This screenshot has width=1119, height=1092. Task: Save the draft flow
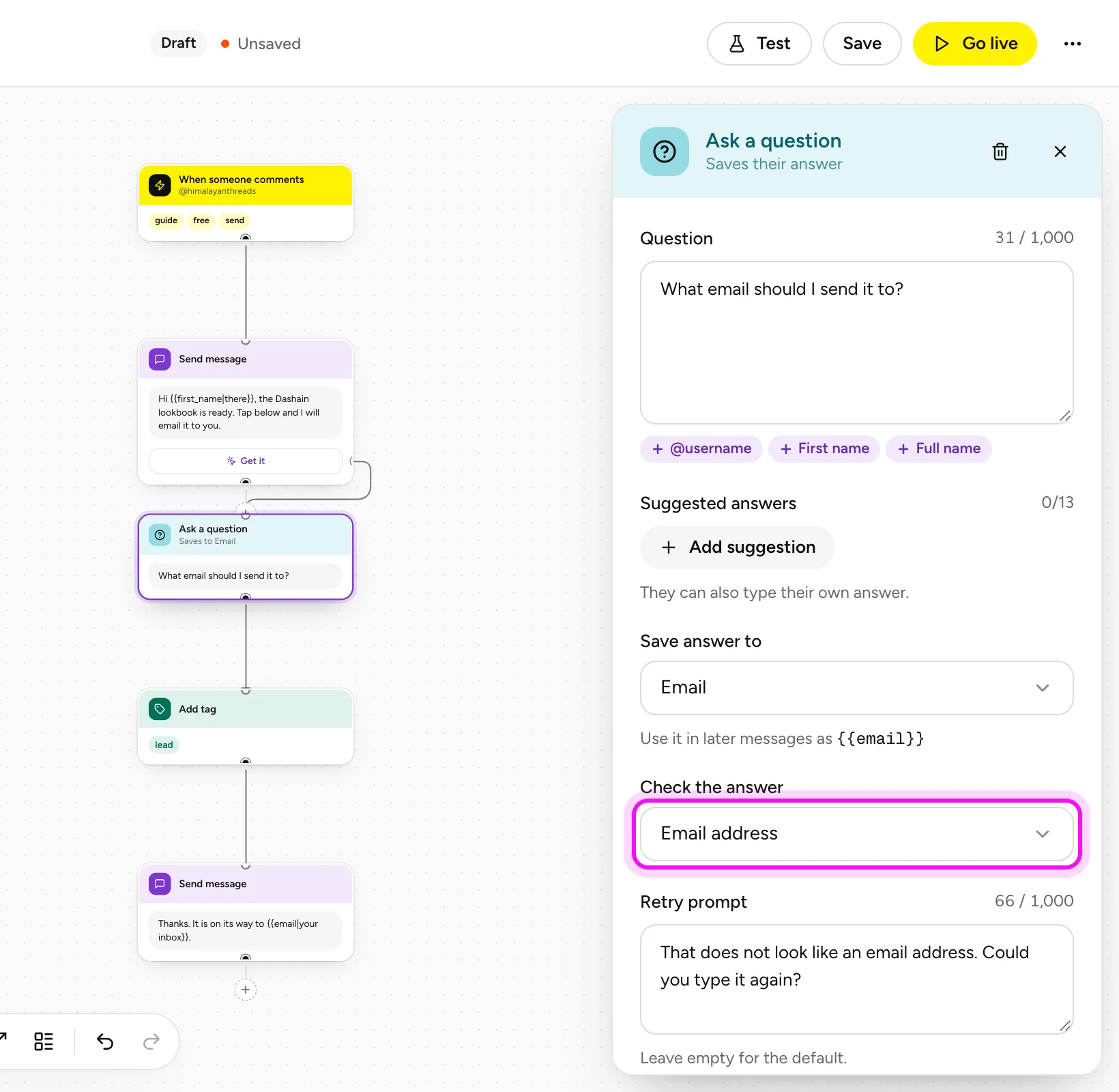[862, 44]
